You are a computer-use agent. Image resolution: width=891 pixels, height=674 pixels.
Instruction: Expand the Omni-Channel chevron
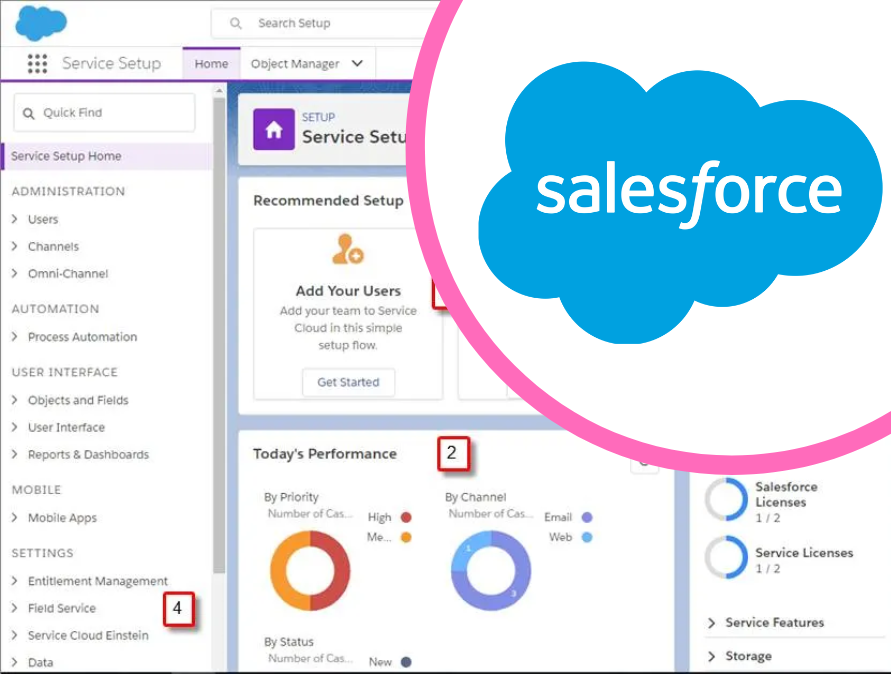coord(15,273)
